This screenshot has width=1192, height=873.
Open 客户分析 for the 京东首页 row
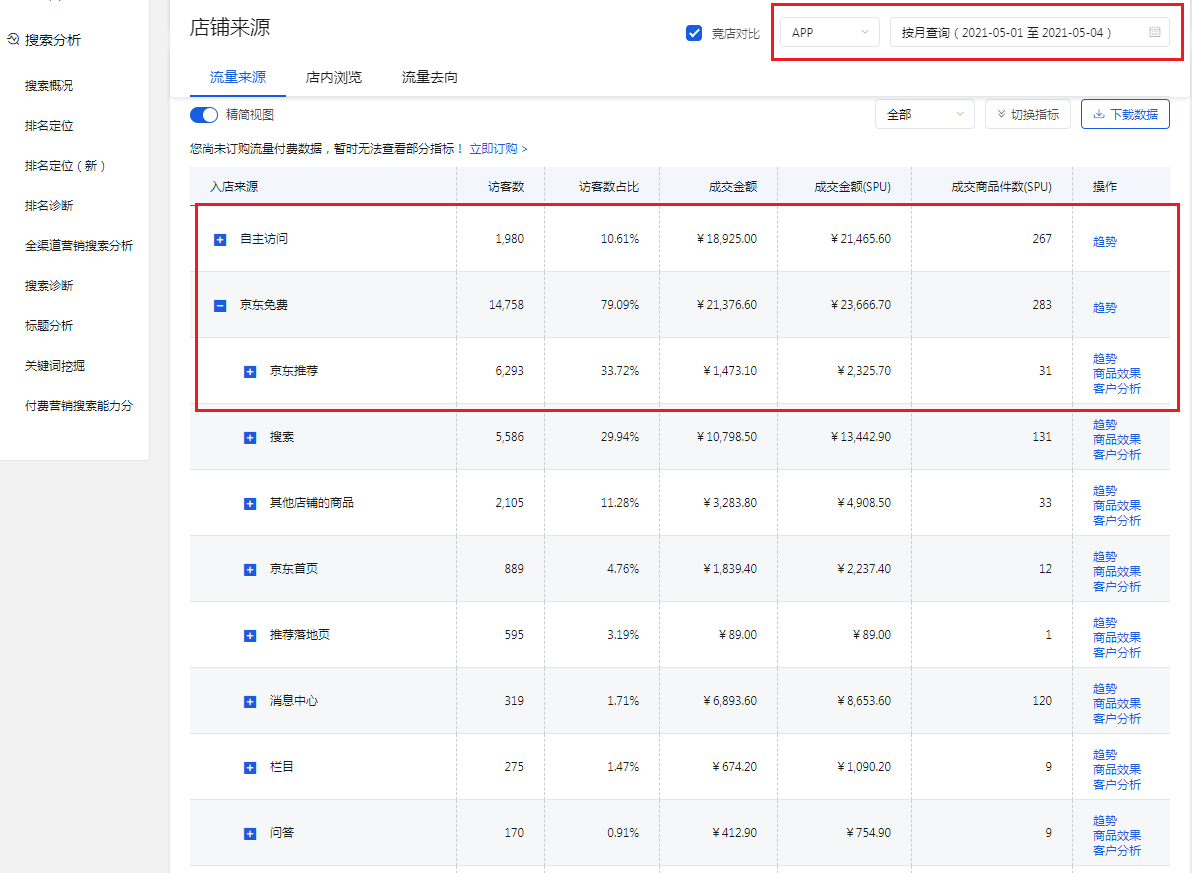point(1117,587)
